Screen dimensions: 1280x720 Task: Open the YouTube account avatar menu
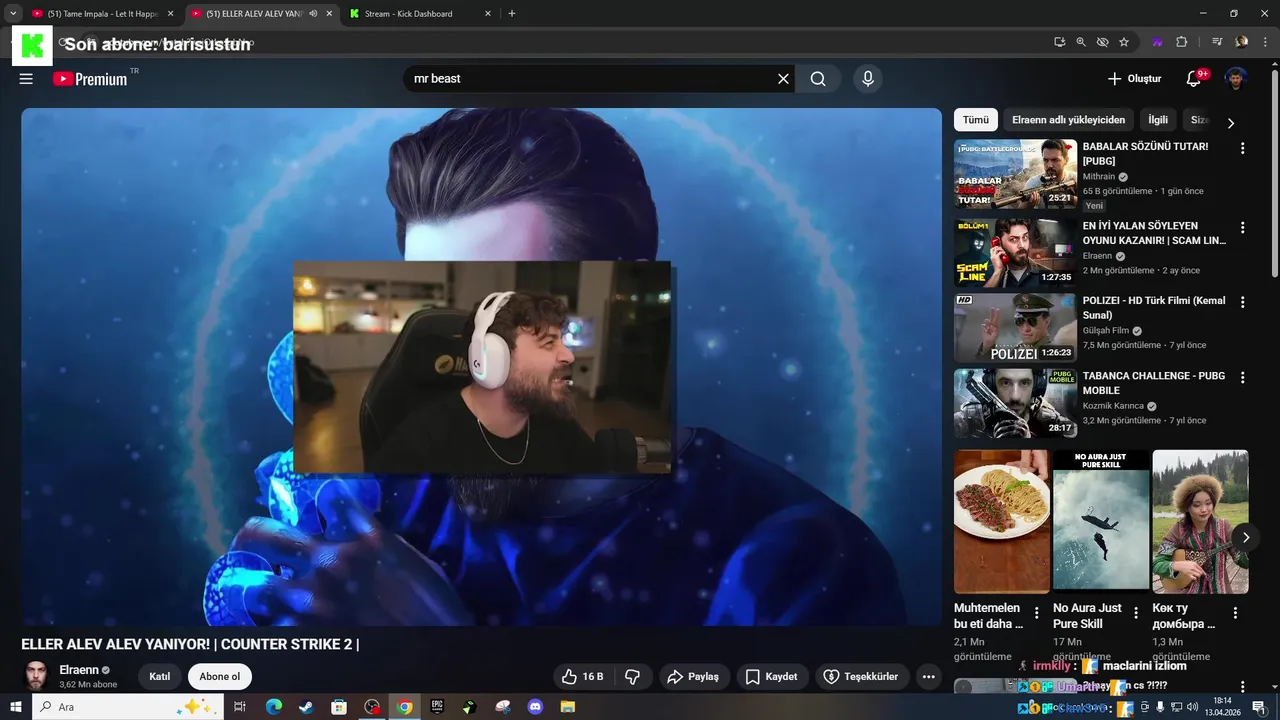1236,79
